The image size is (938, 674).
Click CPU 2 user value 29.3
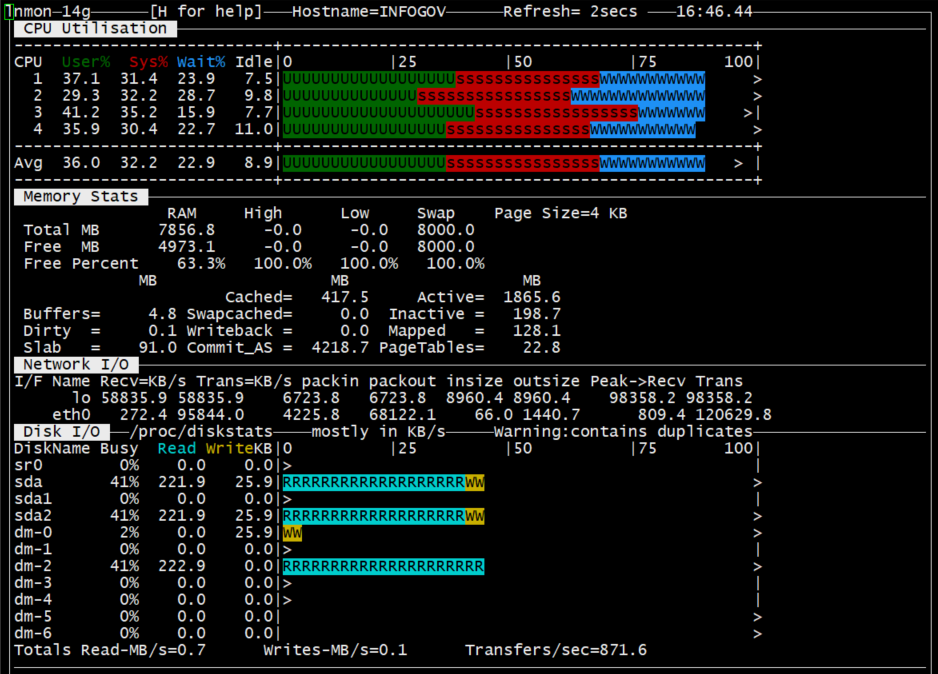coord(81,96)
